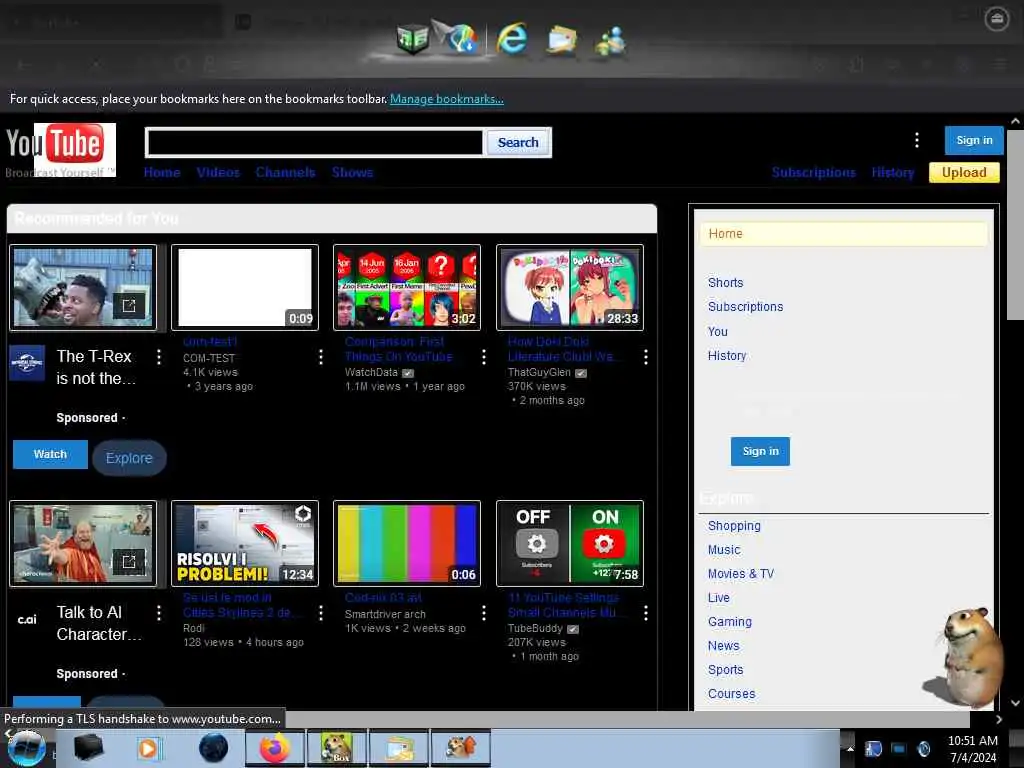The image size is (1024, 768).
Task: Open History in the top header
Action: tap(893, 172)
